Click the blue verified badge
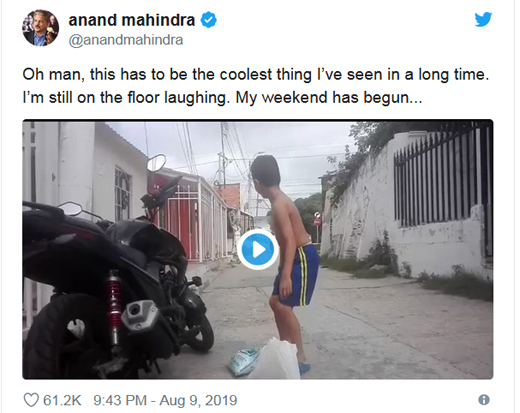The image size is (520, 413). [209, 20]
